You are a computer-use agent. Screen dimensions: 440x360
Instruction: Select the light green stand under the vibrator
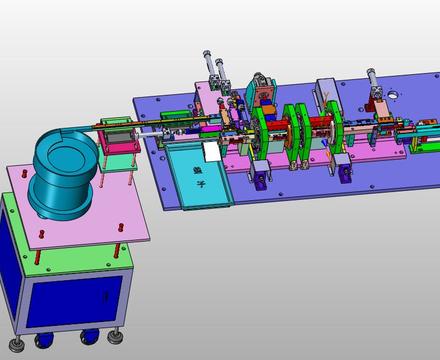pyautogui.click(x=117, y=162)
